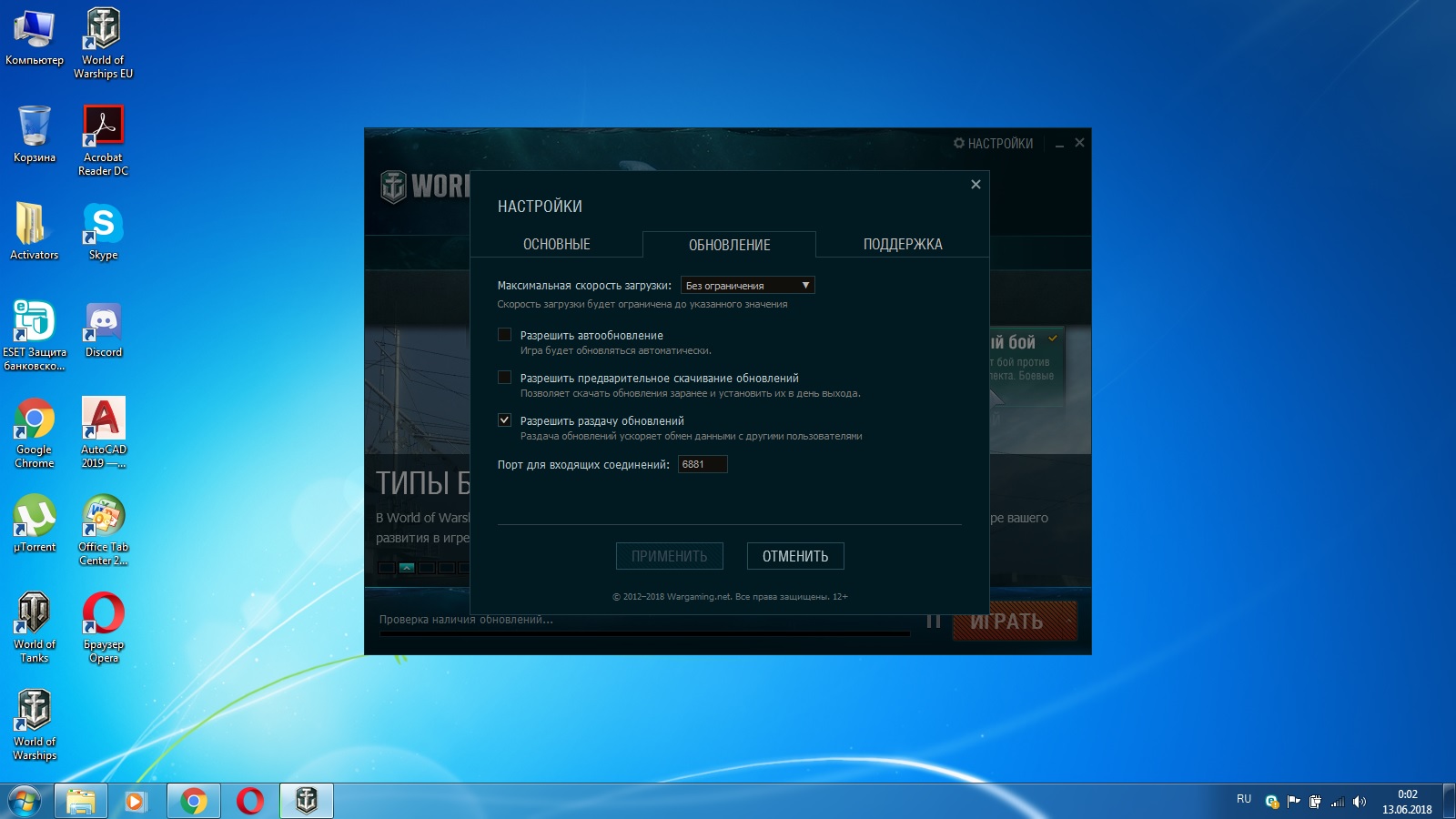
Task: Select the highlighted second news slide indicator
Action: pyautogui.click(x=407, y=568)
